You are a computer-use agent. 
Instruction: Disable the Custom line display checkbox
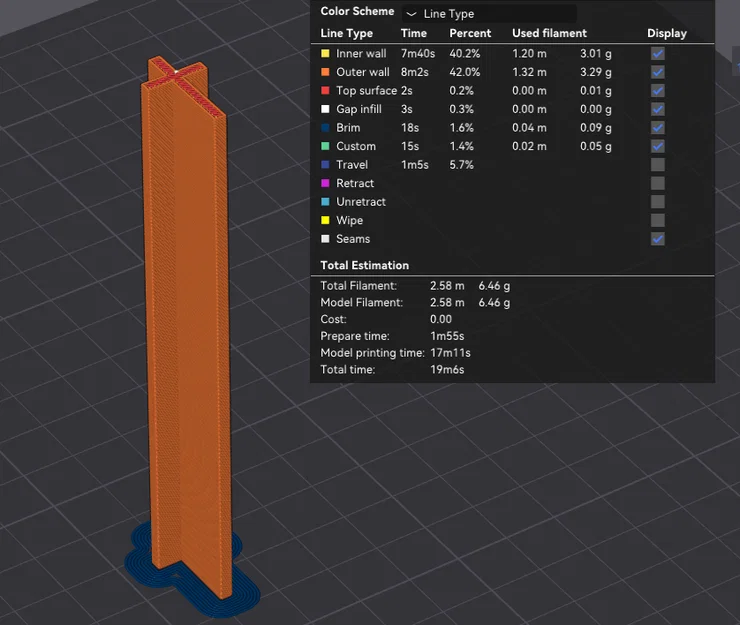pyautogui.click(x=657, y=146)
